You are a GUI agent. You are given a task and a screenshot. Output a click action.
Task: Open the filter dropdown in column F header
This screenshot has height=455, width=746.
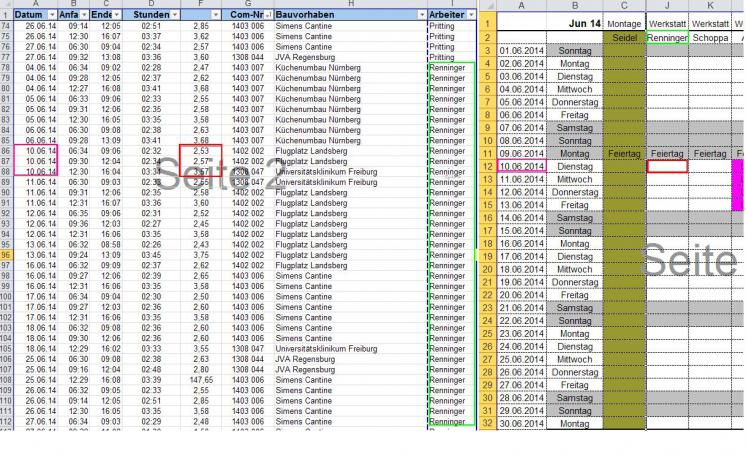pyautogui.click(x=216, y=15)
